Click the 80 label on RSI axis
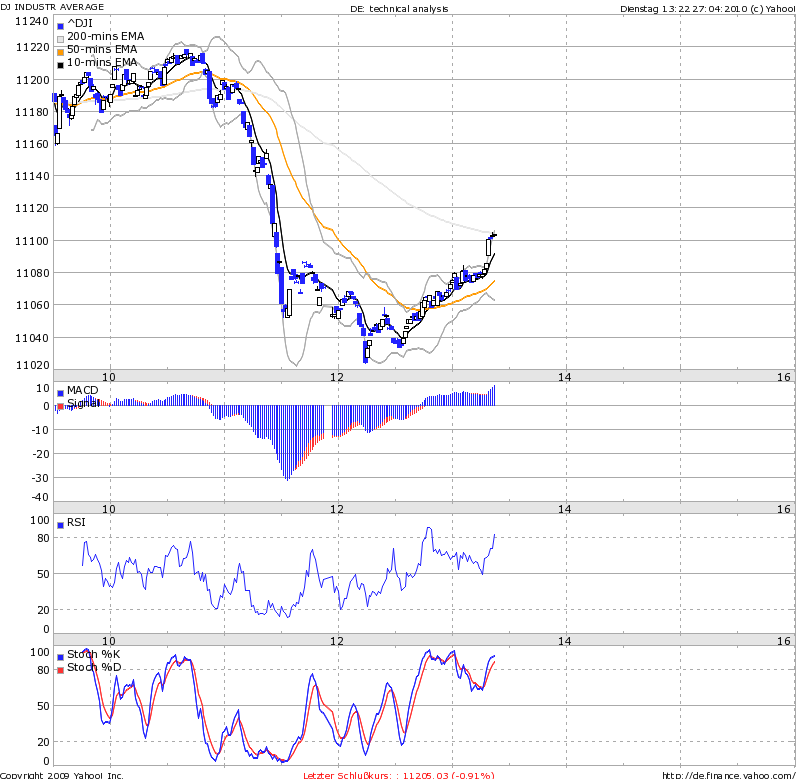The width and height of the screenshot is (800, 779). coord(43,538)
